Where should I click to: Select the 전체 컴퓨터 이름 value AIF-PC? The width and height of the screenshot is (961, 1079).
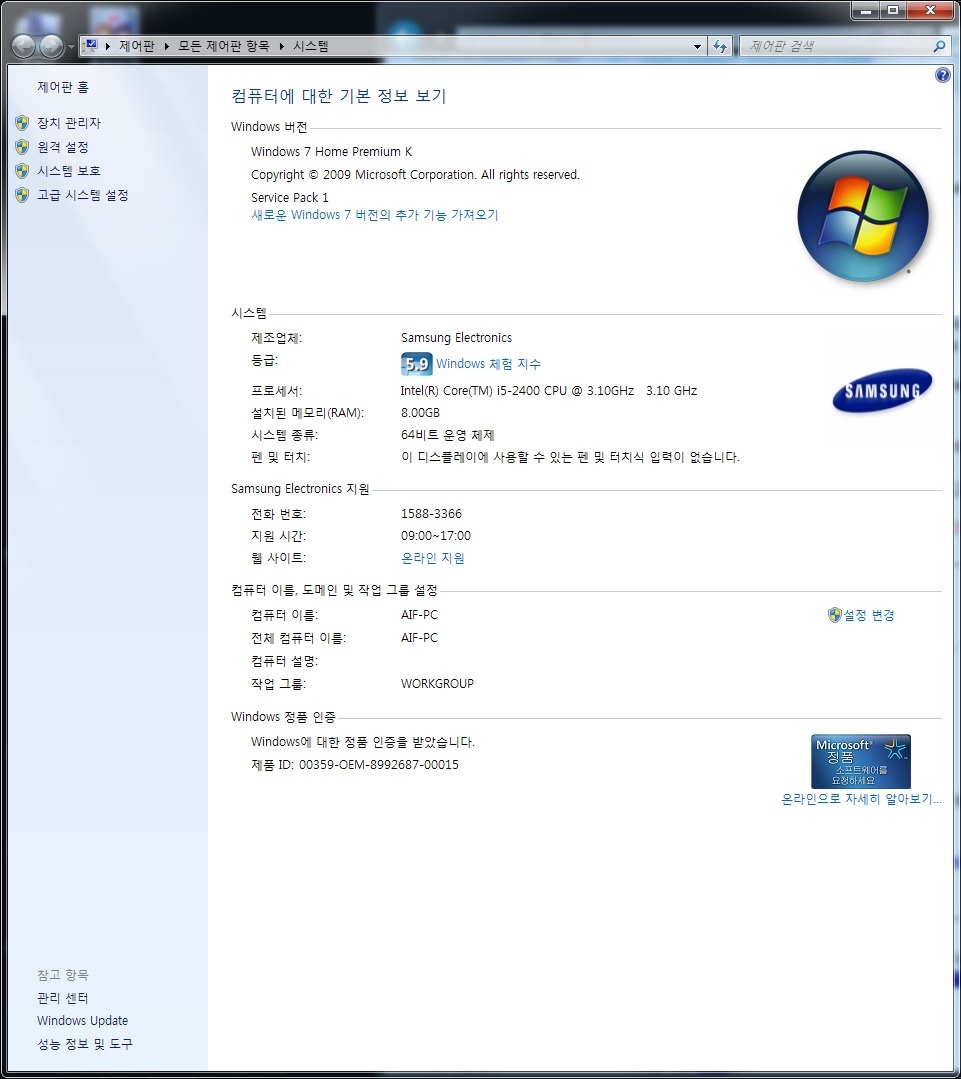point(419,638)
